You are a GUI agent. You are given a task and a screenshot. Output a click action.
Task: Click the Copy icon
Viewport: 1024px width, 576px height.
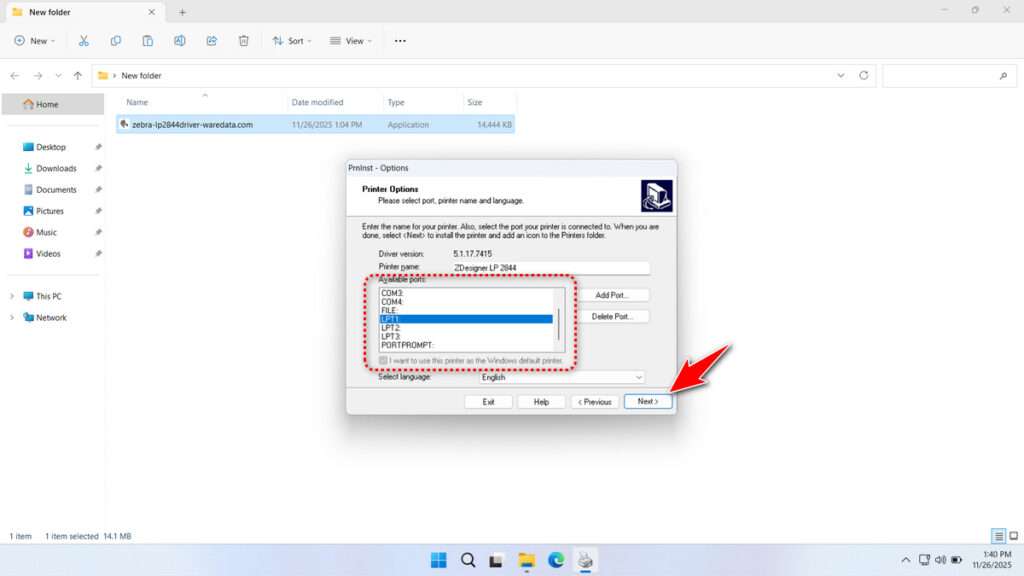[x=116, y=40]
